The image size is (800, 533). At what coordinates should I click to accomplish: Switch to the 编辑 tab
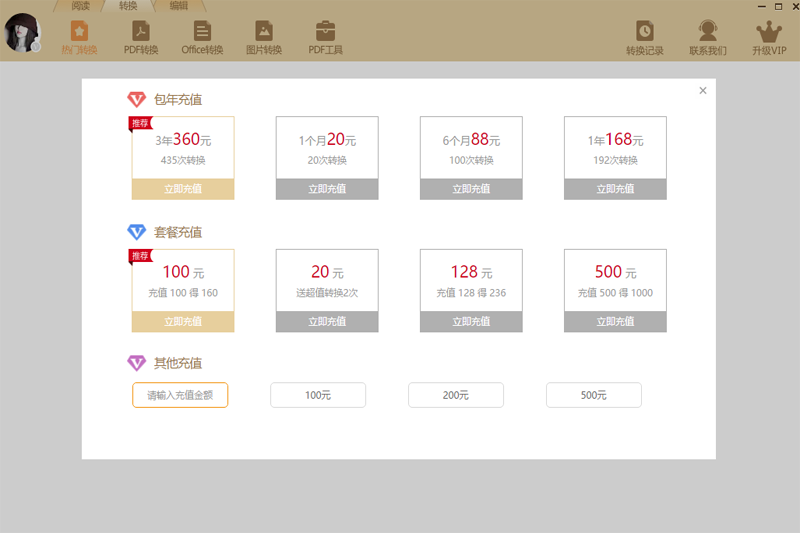click(x=178, y=6)
